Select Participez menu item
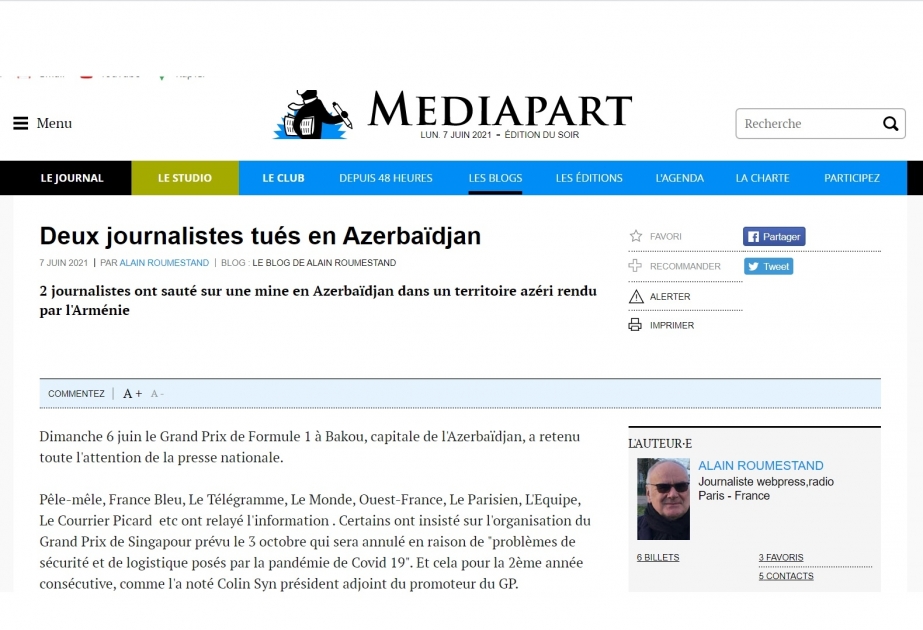The width and height of the screenshot is (923, 630). 852,178
